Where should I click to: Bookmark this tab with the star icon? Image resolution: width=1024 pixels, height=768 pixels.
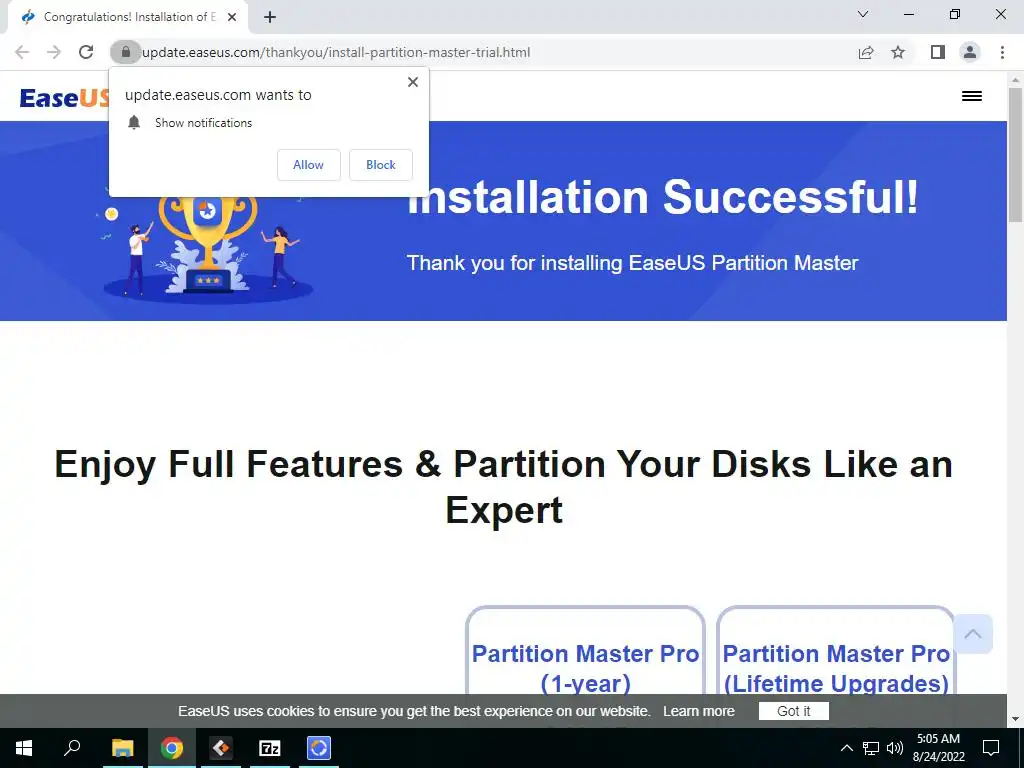(x=898, y=52)
